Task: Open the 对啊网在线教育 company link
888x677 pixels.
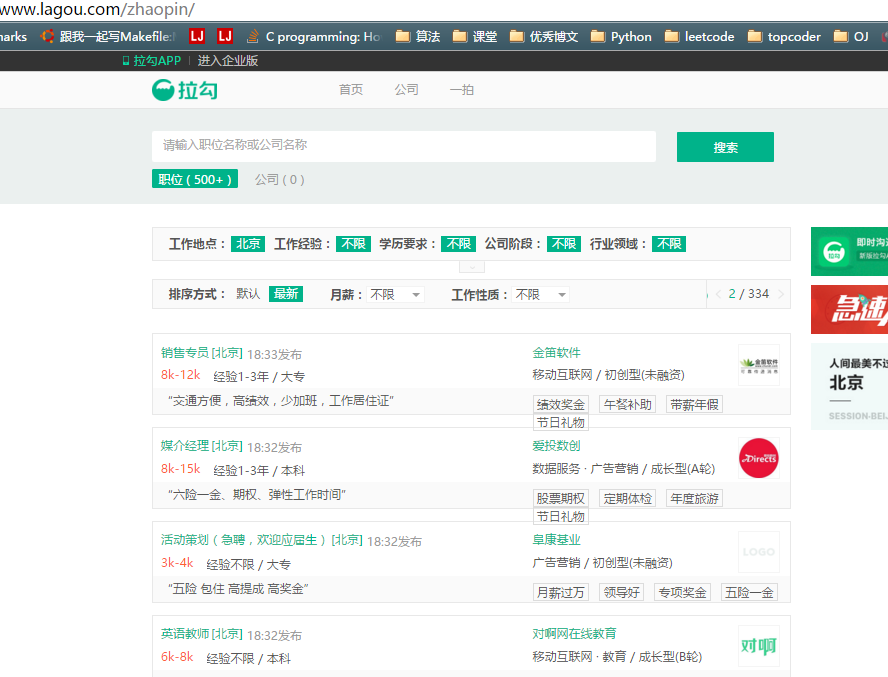Action: [x=574, y=633]
